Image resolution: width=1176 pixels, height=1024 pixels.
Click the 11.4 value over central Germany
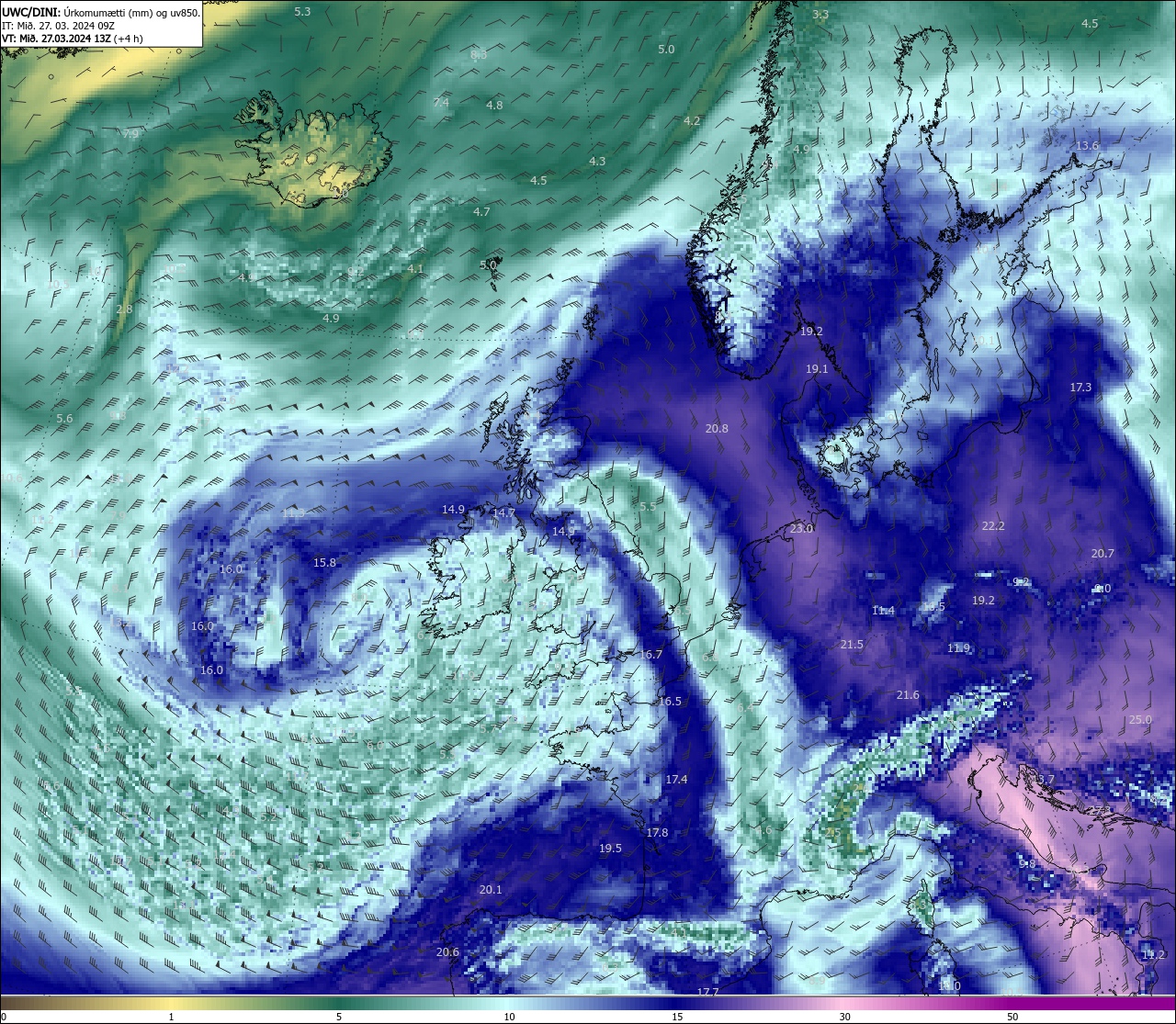(x=883, y=611)
